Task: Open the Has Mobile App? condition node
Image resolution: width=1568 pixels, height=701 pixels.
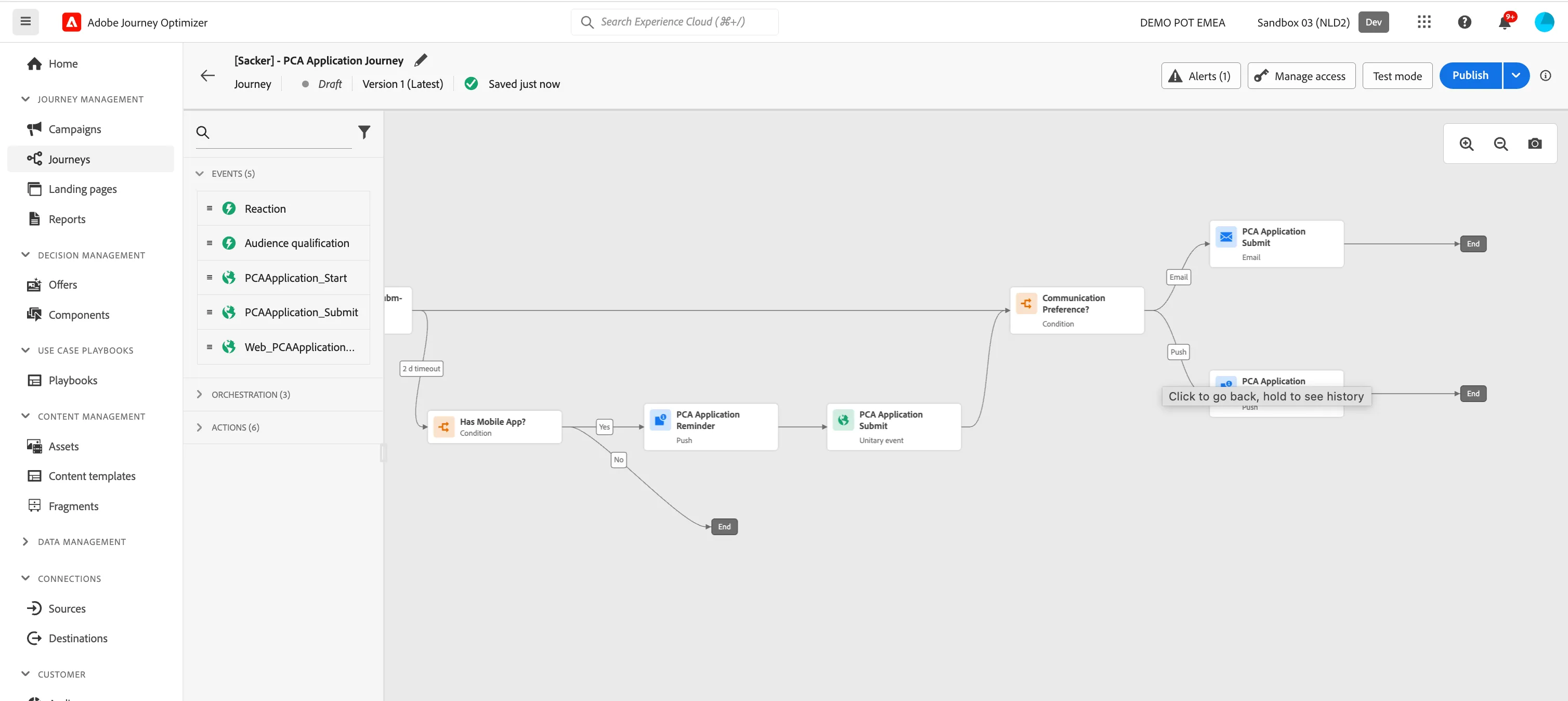Action: (494, 426)
